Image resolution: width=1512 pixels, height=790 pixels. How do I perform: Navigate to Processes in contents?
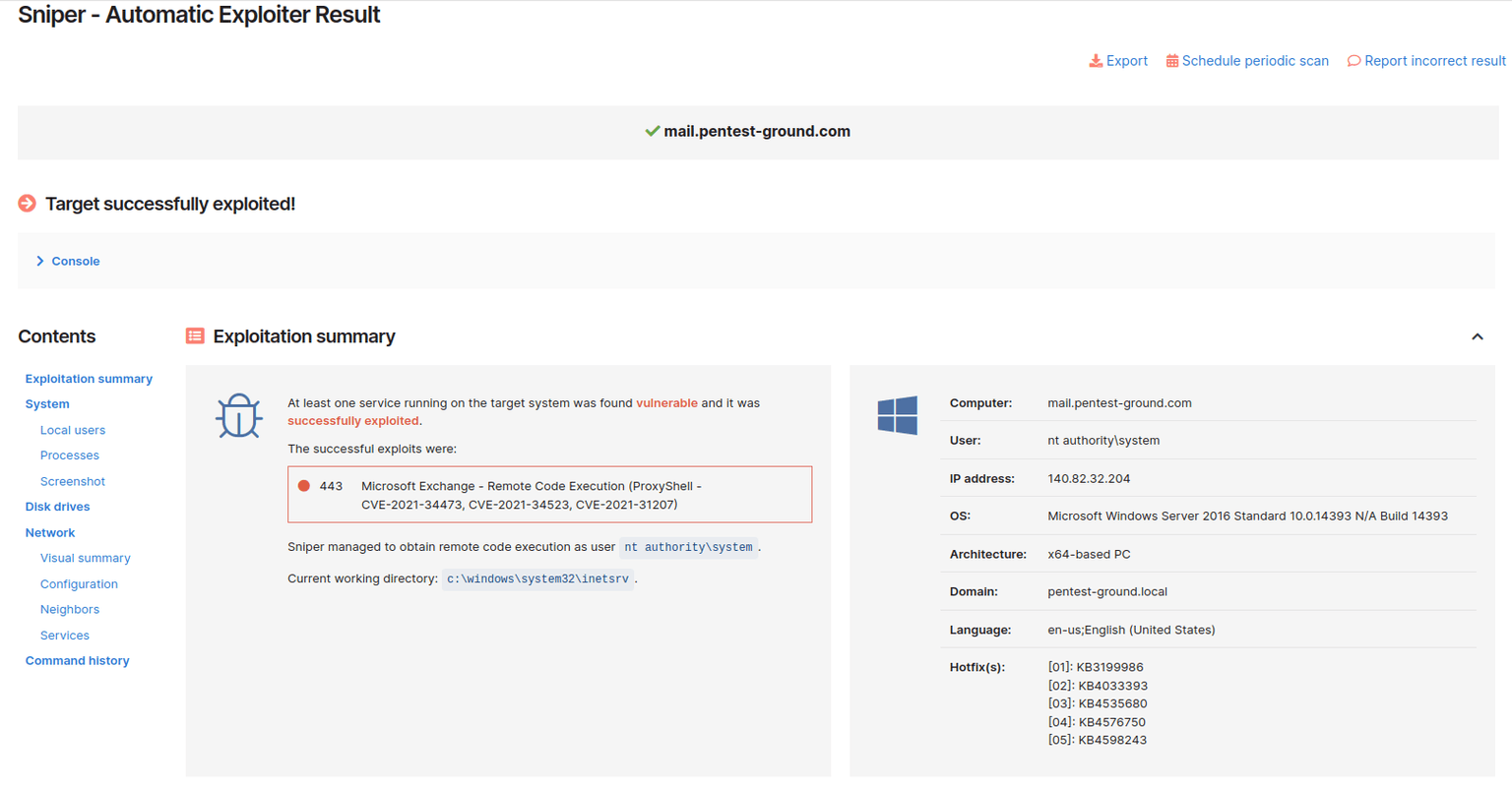coord(70,456)
